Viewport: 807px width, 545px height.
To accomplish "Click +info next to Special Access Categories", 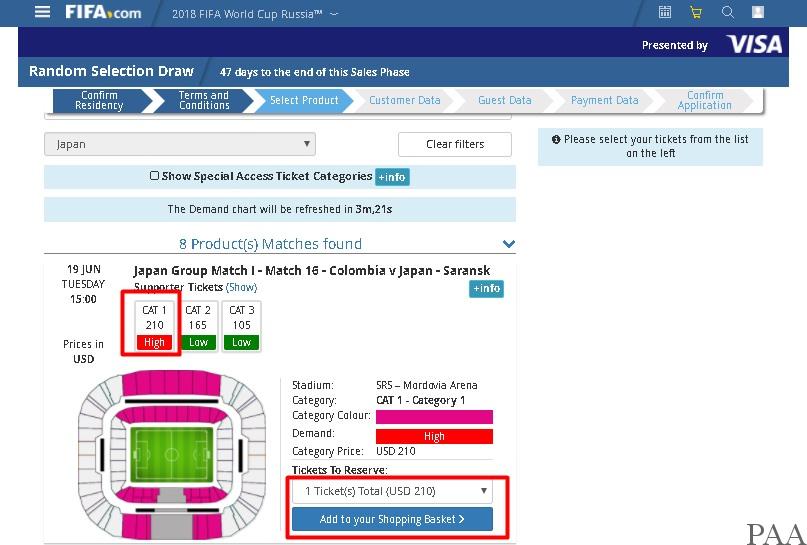I will (392, 177).
